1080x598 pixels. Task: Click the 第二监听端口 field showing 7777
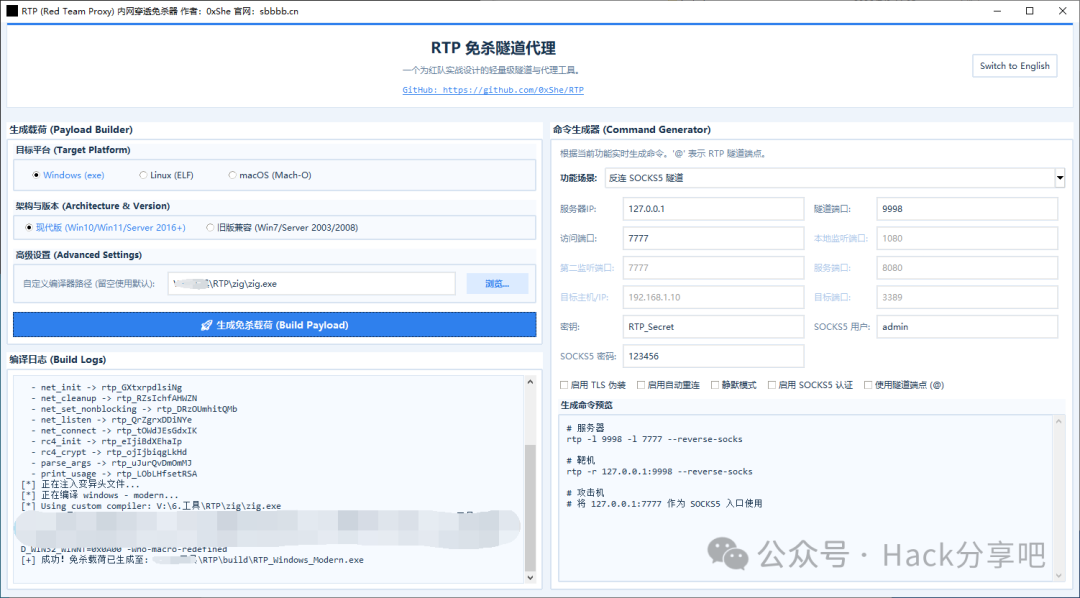[713, 268]
